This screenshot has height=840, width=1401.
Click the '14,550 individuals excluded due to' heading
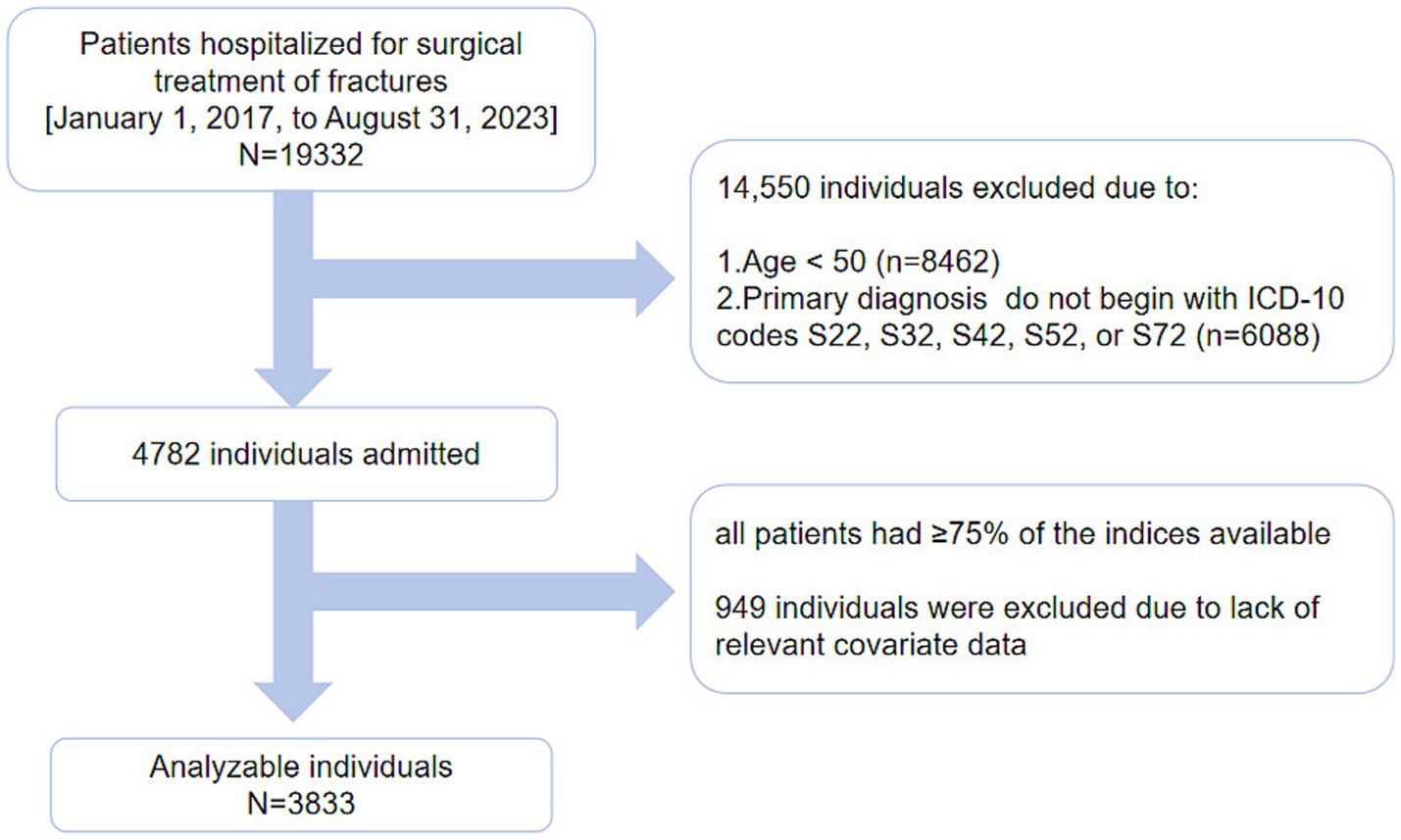(957, 187)
